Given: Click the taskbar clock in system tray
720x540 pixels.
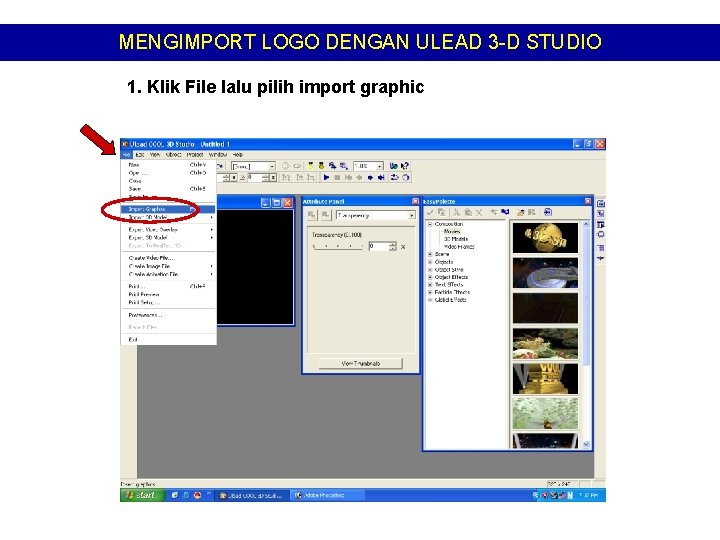Looking at the screenshot, I should [x=588, y=495].
